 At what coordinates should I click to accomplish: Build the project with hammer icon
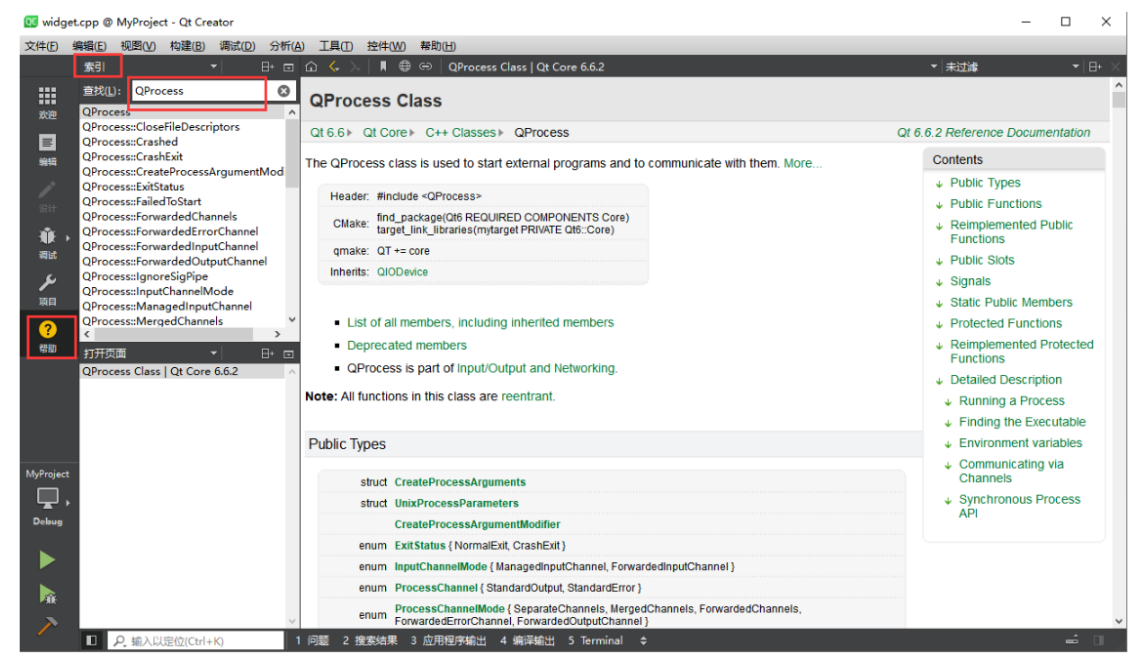[x=47, y=625]
